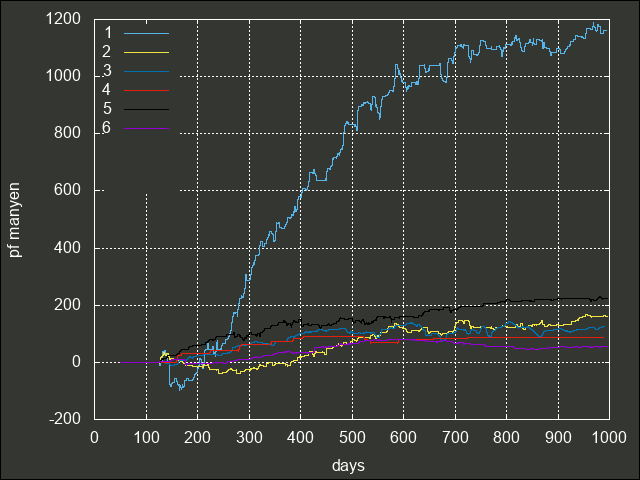
Task: Click the light blue legend line sample for series 1
Action: click(x=147, y=33)
